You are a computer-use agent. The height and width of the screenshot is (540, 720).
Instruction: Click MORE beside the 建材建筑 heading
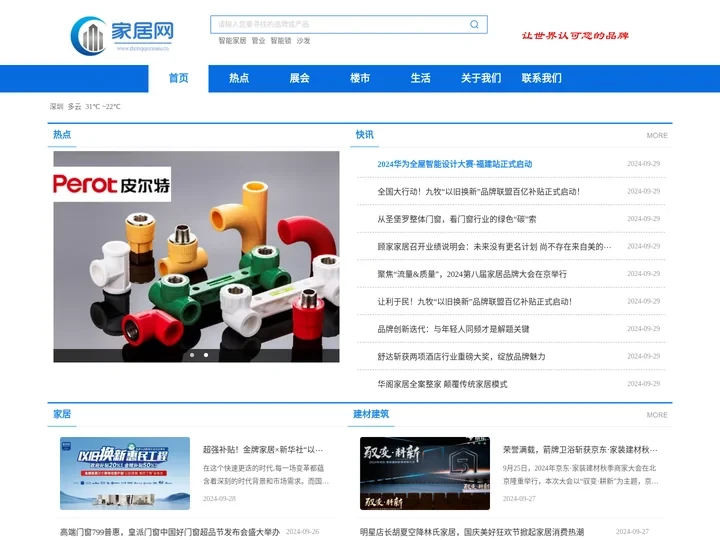click(657, 415)
